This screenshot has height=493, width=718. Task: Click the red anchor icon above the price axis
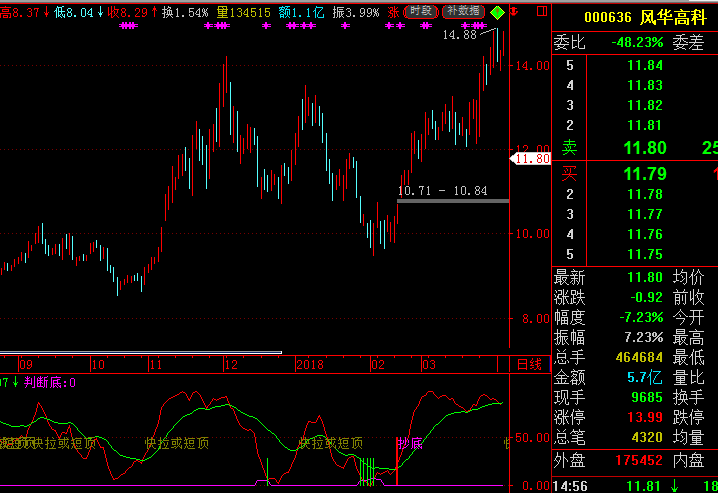pos(514,11)
